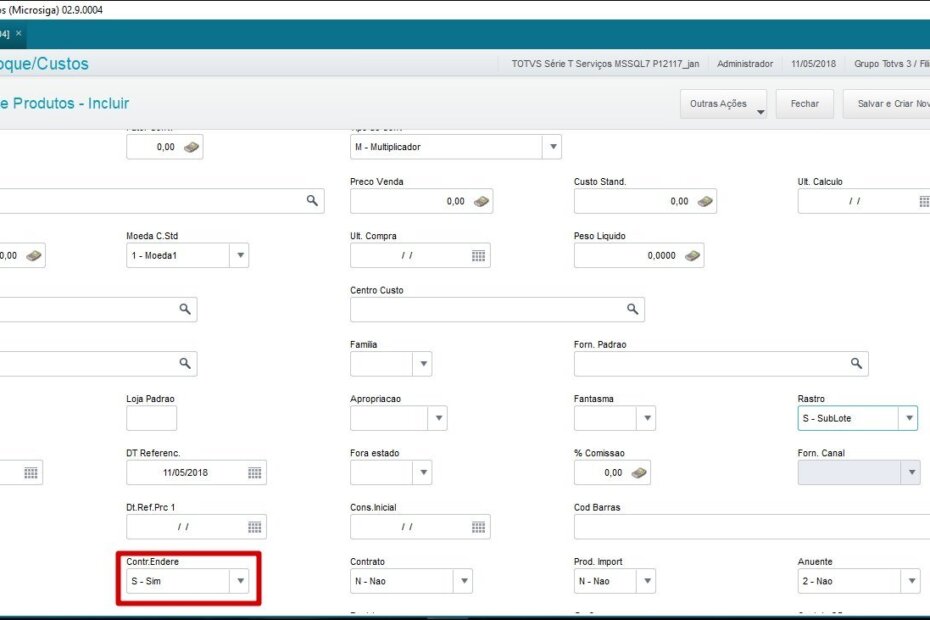Screen dimensions: 930x620
Task: Expand the Rastro dropdown showing SubLote
Action: (x=908, y=418)
